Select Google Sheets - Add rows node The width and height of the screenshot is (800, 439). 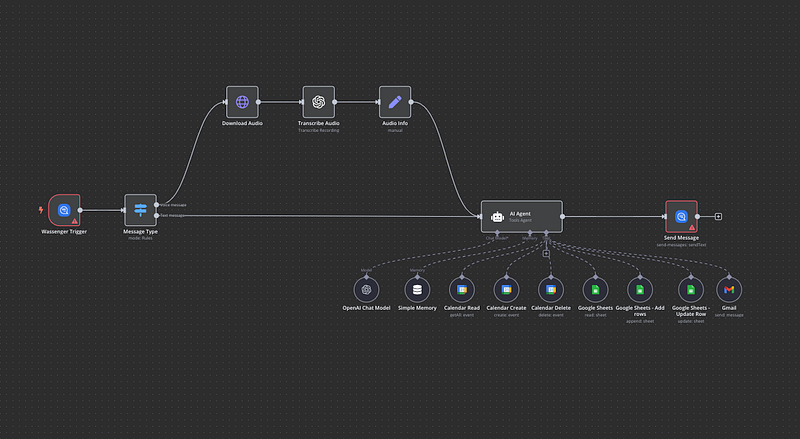(640, 289)
